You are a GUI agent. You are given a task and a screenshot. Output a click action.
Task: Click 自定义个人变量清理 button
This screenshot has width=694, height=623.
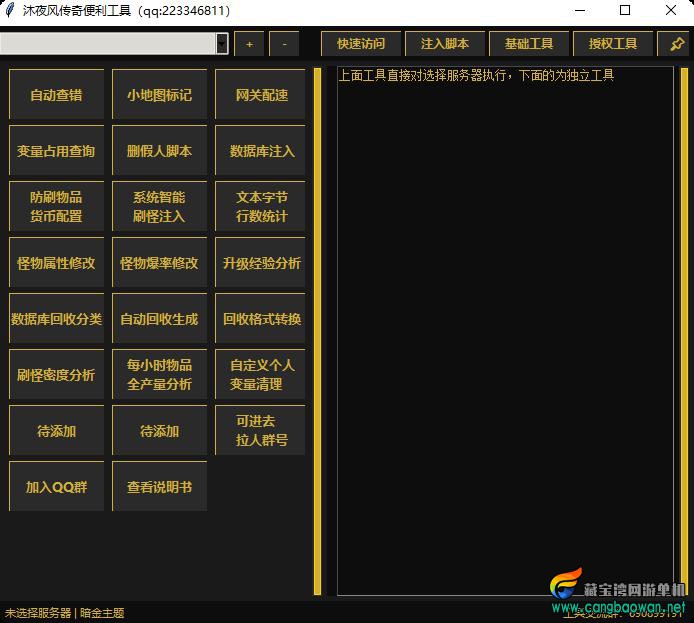[260, 374]
